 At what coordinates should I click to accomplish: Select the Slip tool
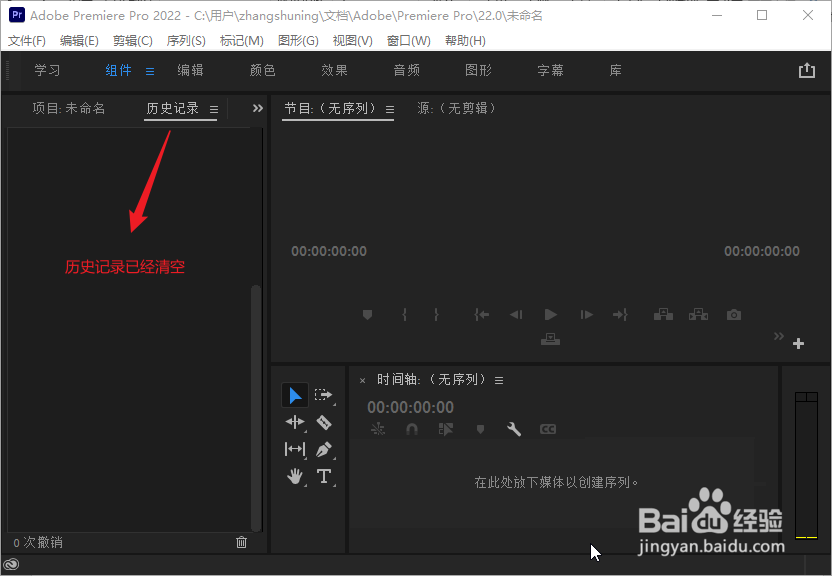click(x=295, y=449)
